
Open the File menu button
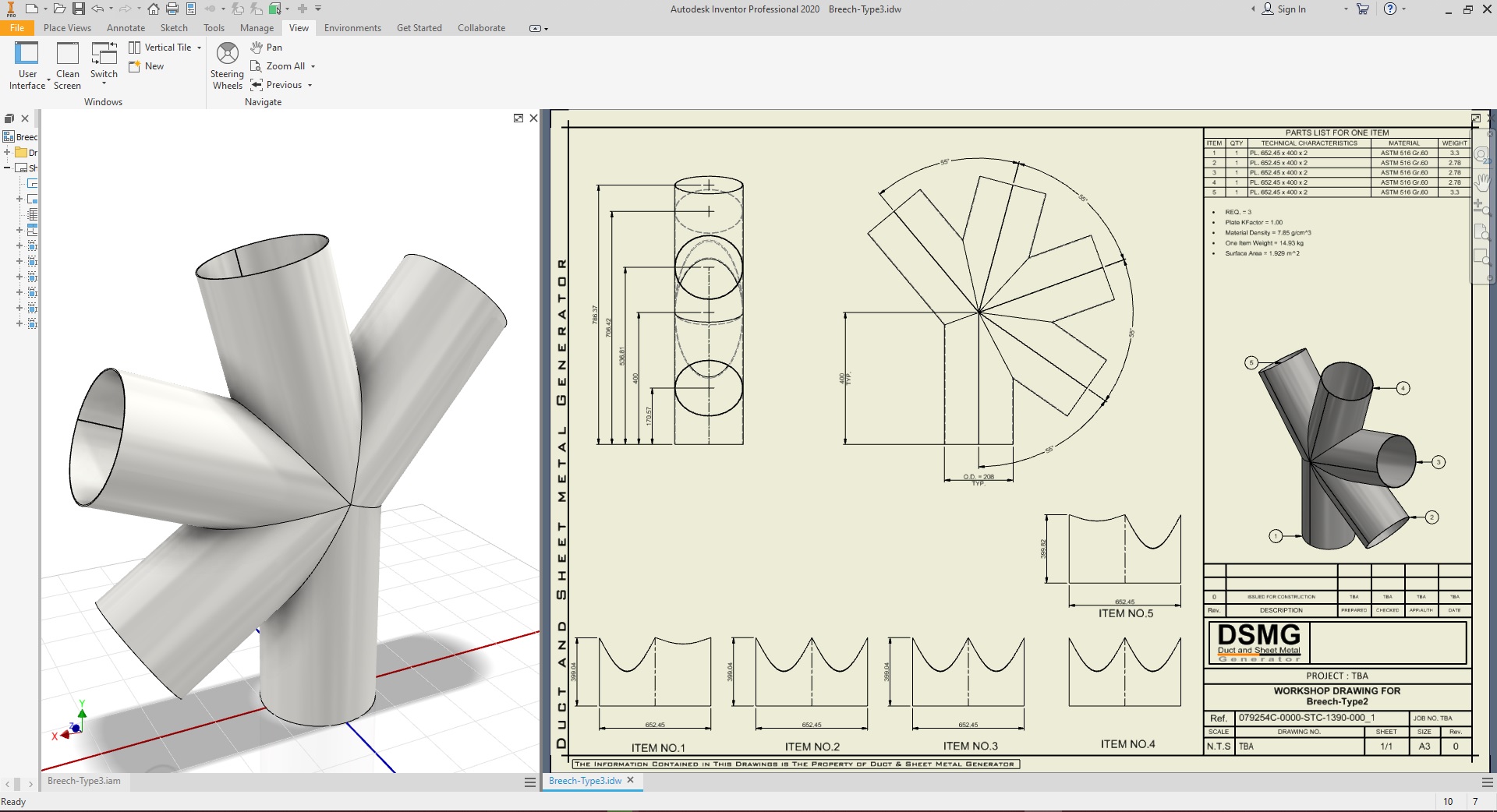(x=17, y=28)
